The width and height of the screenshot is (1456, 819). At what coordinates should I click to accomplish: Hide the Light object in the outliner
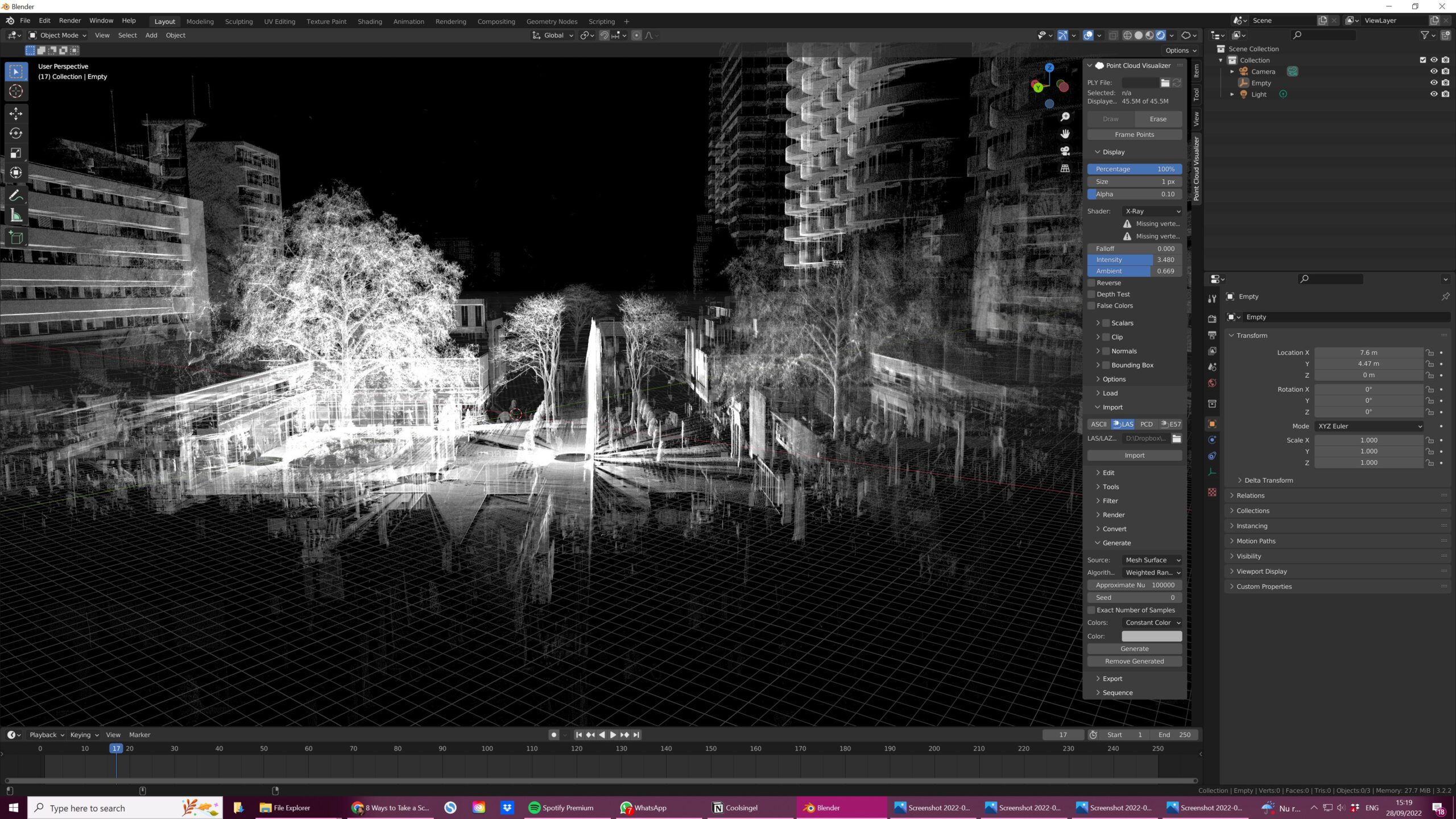click(1433, 94)
